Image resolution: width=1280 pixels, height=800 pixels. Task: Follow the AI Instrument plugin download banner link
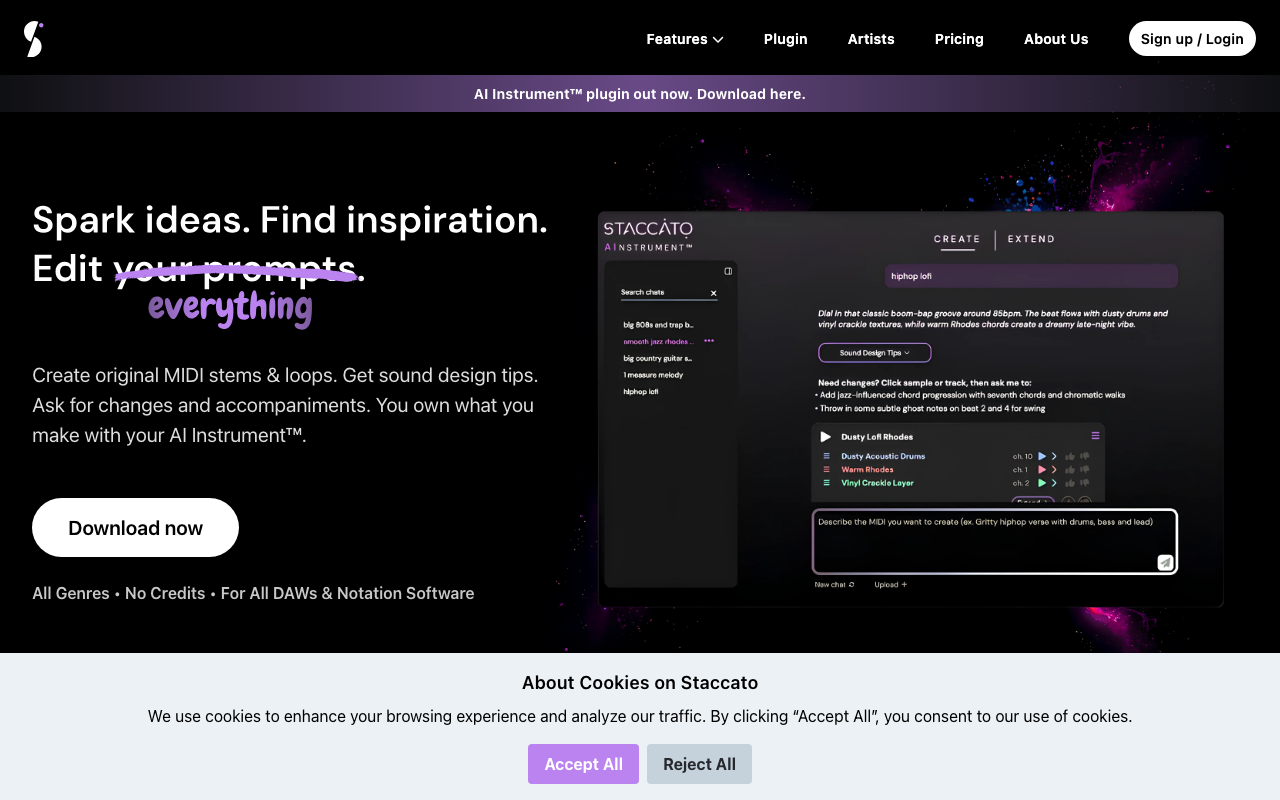pos(640,94)
